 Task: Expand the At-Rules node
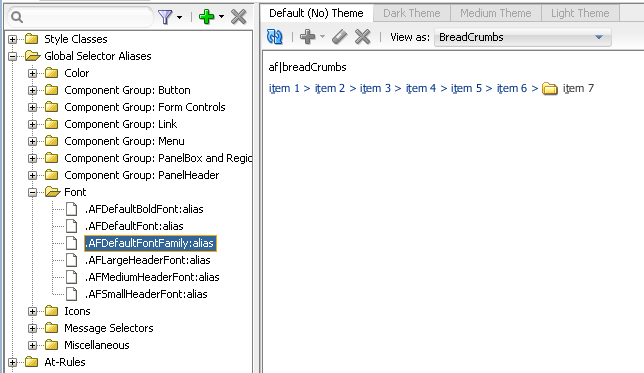coord(13,363)
